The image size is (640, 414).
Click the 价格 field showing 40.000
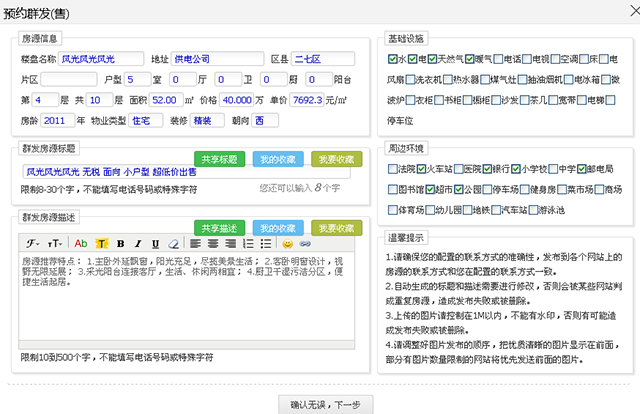237,100
